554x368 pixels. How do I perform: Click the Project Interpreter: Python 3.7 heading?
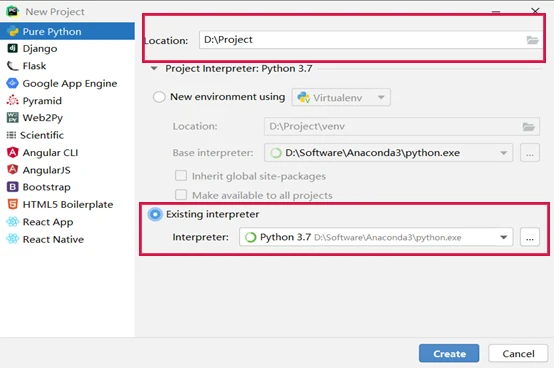coord(239,69)
